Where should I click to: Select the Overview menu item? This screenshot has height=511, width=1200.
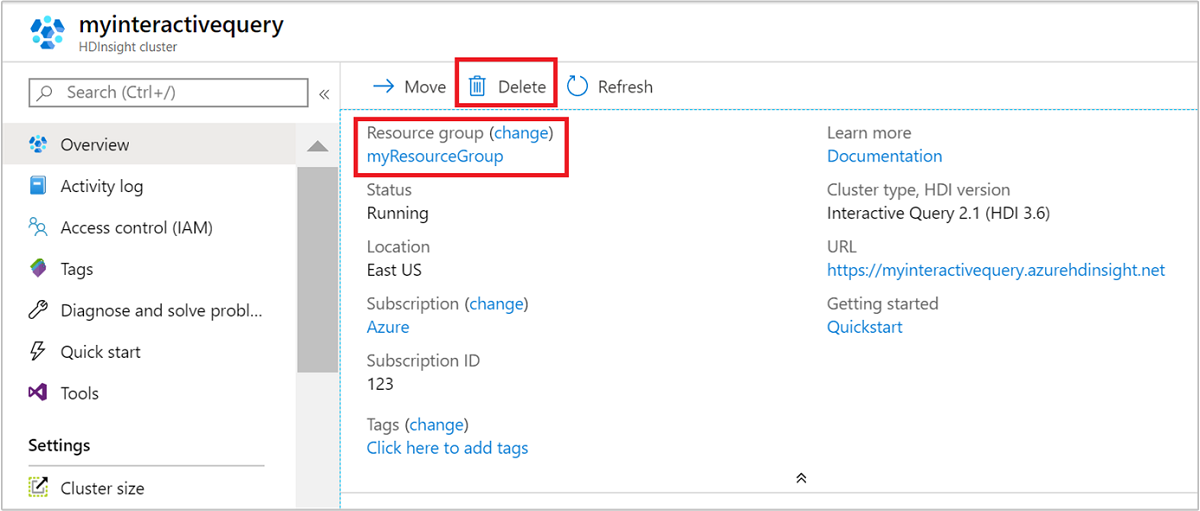coord(95,145)
